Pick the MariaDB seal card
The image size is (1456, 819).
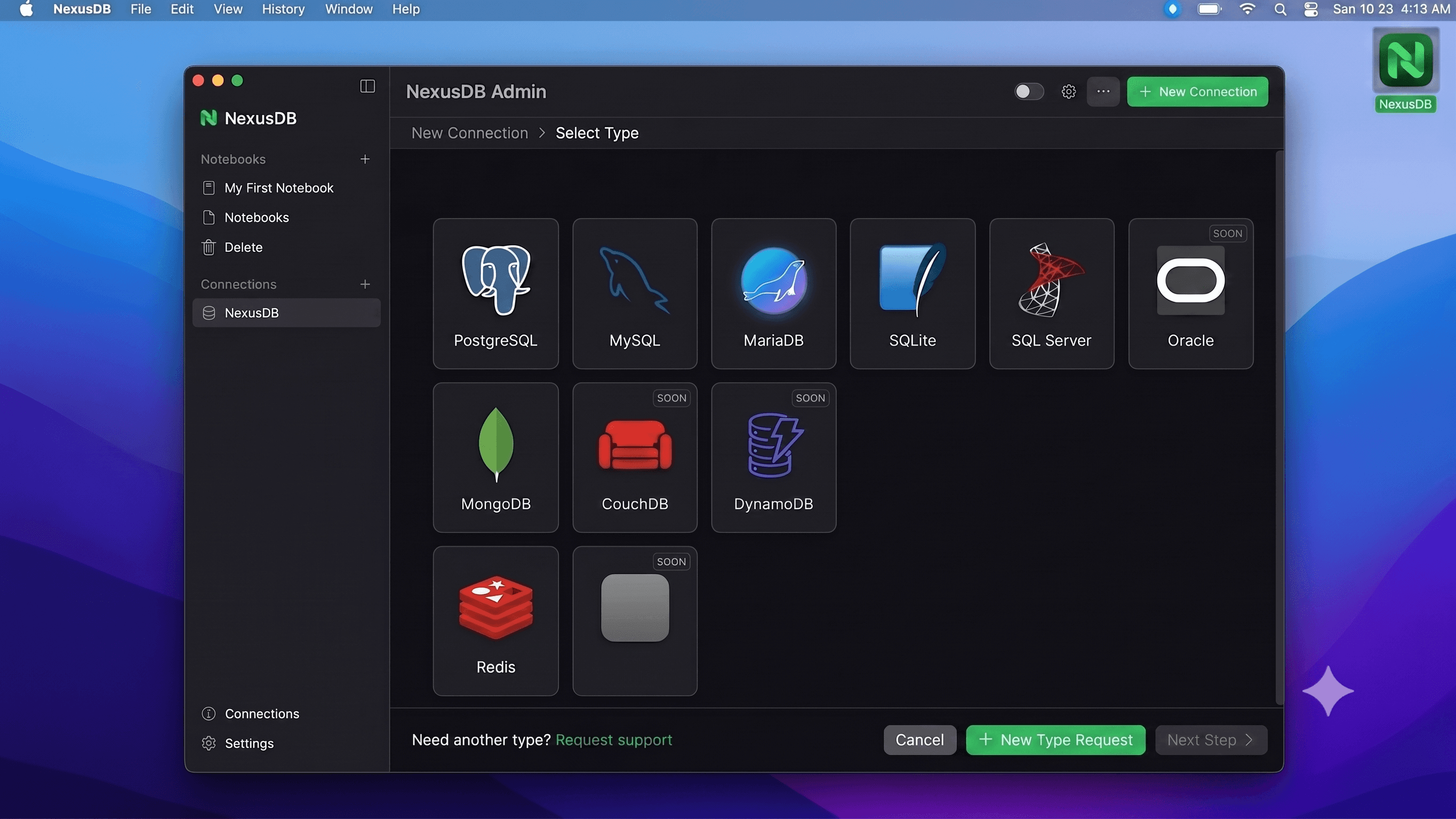[773, 293]
